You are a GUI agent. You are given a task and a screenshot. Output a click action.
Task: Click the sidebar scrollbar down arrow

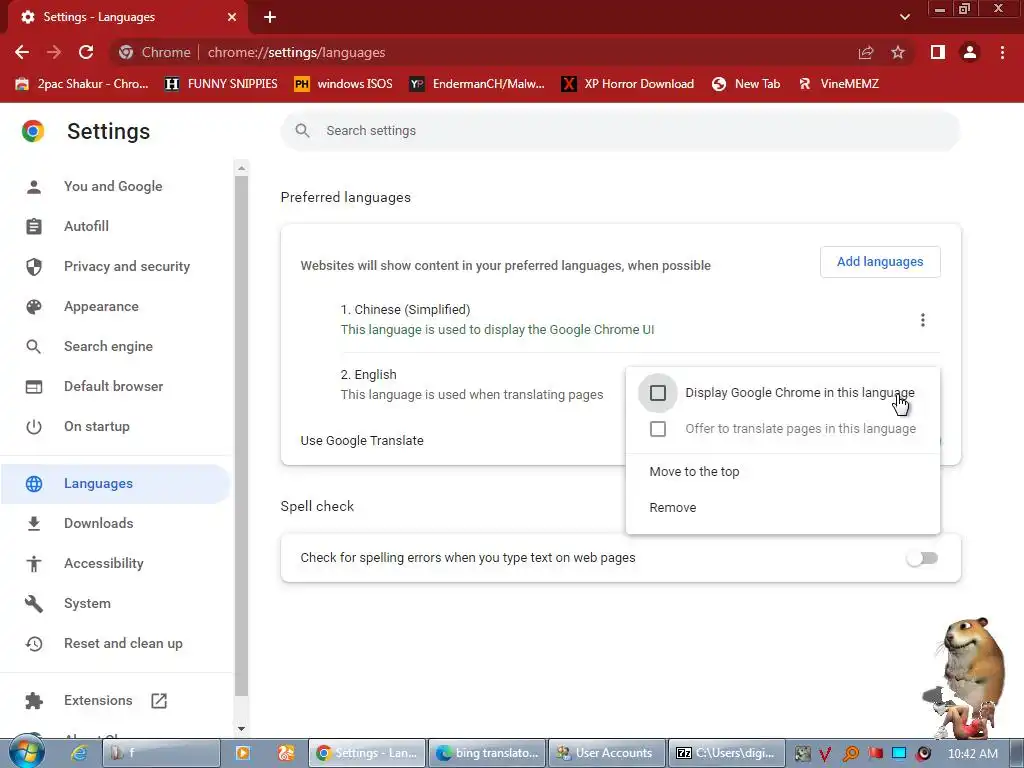click(x=242, y=729)
